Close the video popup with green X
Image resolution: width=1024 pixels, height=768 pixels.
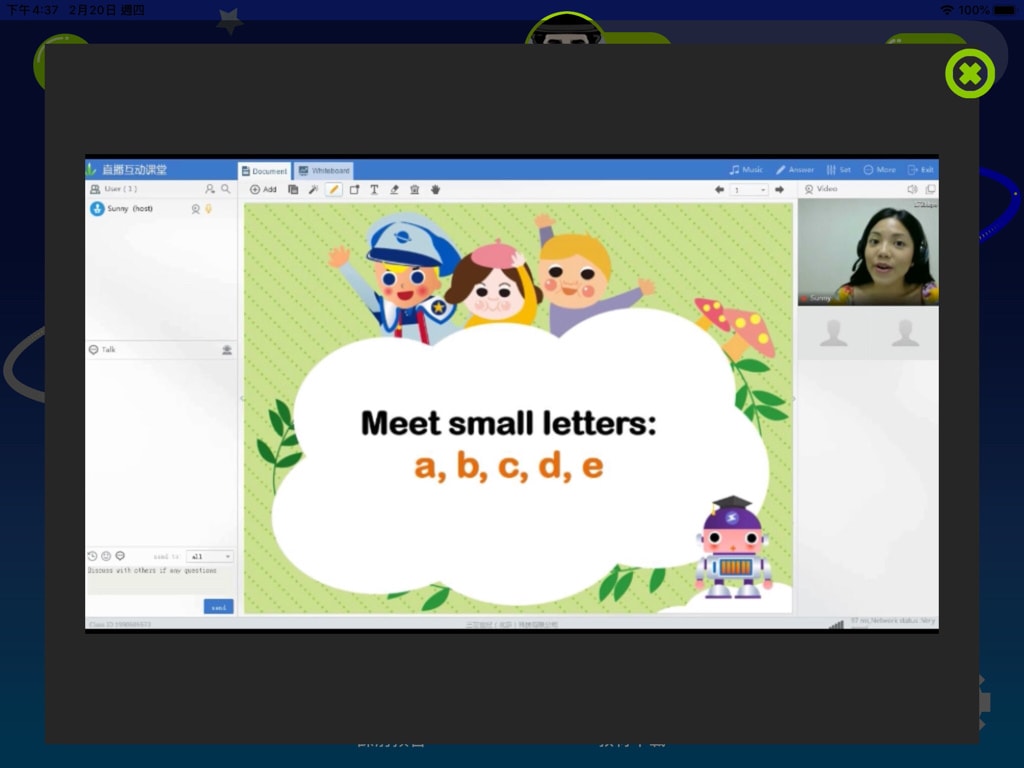coord(969,73)
